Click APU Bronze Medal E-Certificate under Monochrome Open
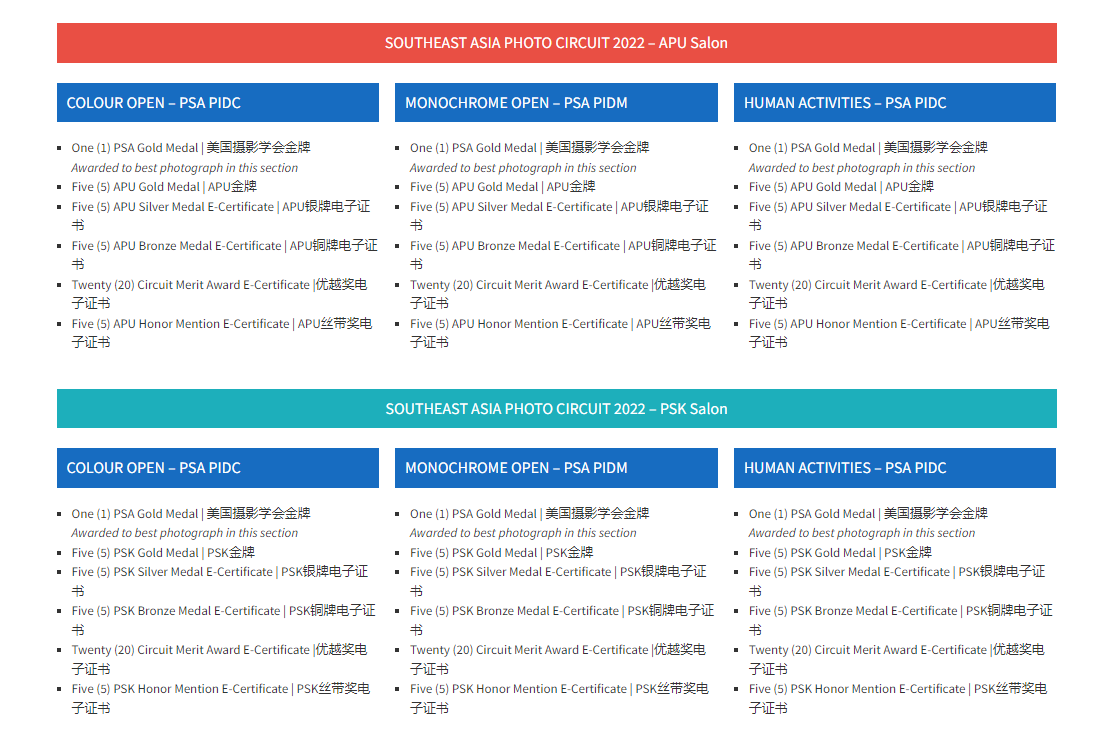Image resolution: width=1113 pixels, height=740 pixels. coord(563,255)
